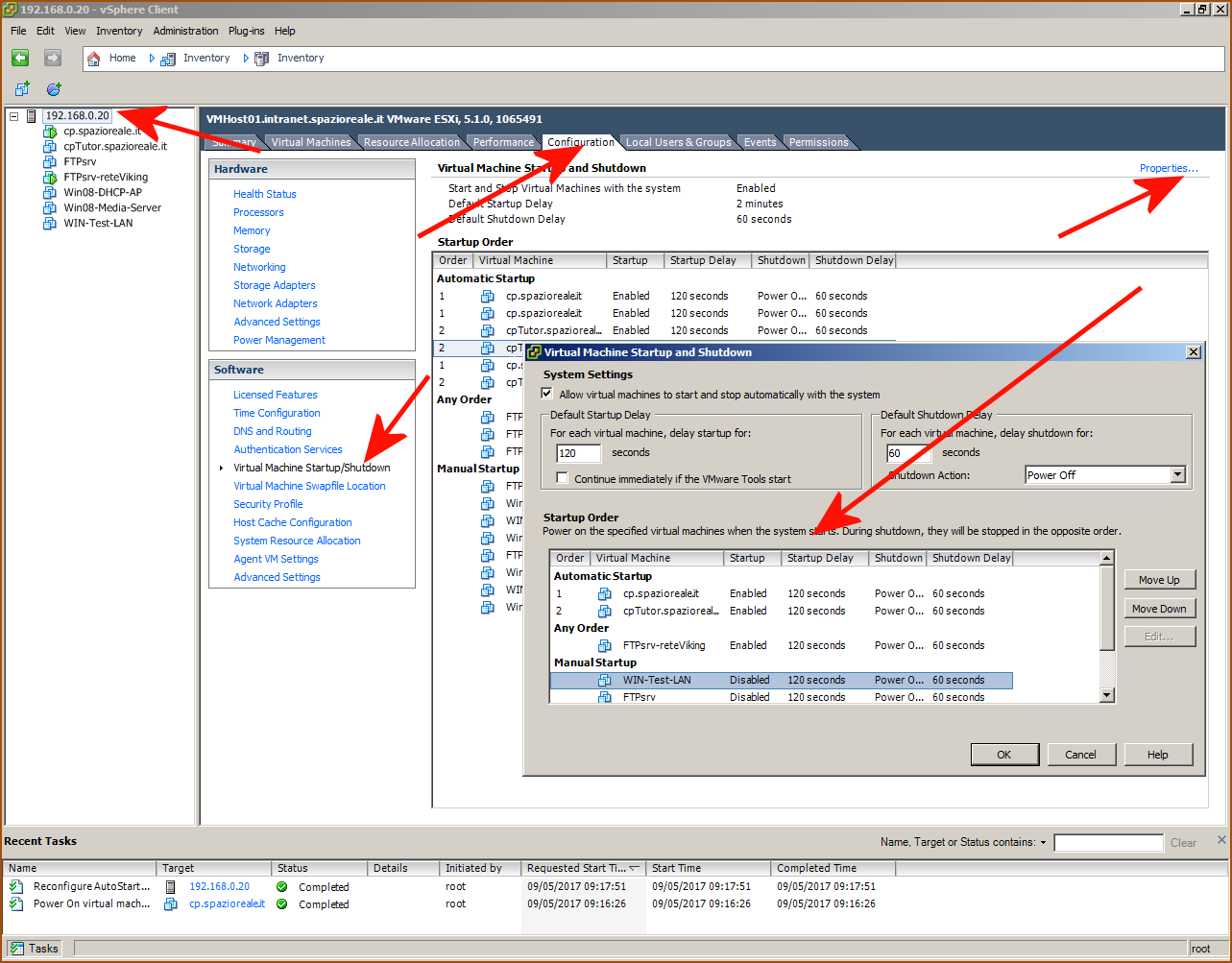This screenshot has width=1232, height=963.
Task: Open the Networking hardware link
Action: 259,267
